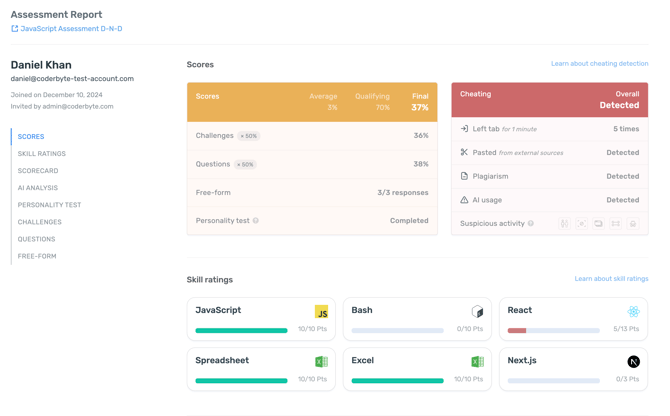Click the React atom logo icon

click(633, 312)
